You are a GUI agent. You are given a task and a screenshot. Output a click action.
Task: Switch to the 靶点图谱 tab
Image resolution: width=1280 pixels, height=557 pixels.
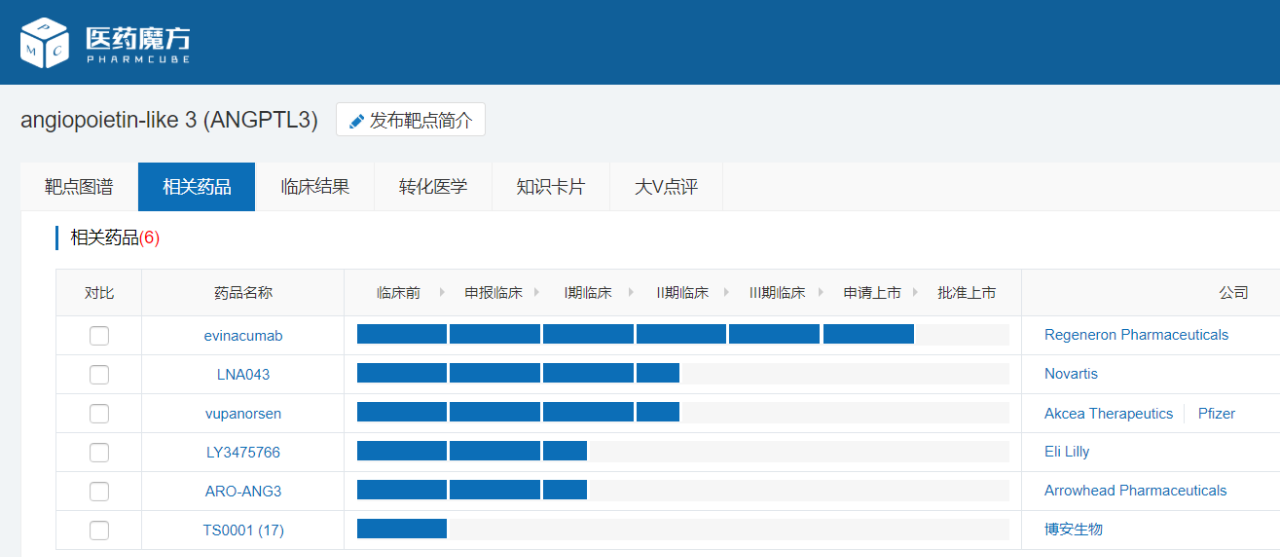click(79, 187)
